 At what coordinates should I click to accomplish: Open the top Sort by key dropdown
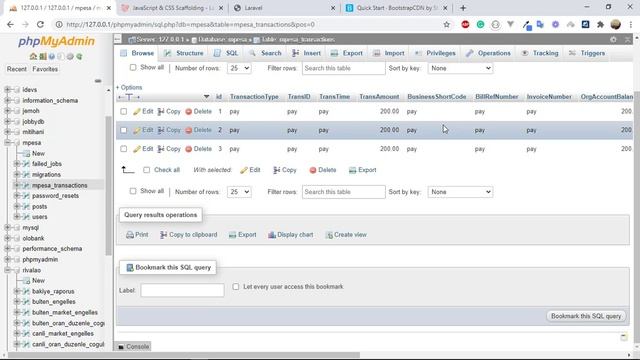(x=460, y=68)
